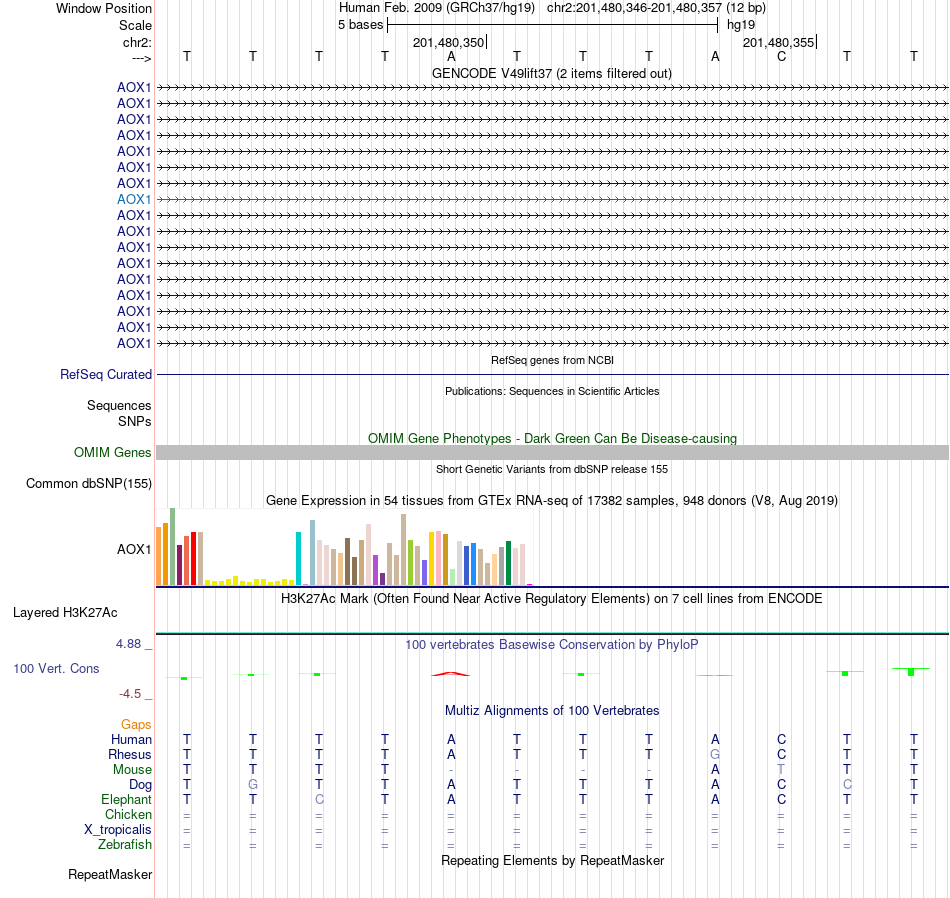Click the 5 bases scale label
Viewport: 950px width, 898px height.
click(x=360, y=25)
